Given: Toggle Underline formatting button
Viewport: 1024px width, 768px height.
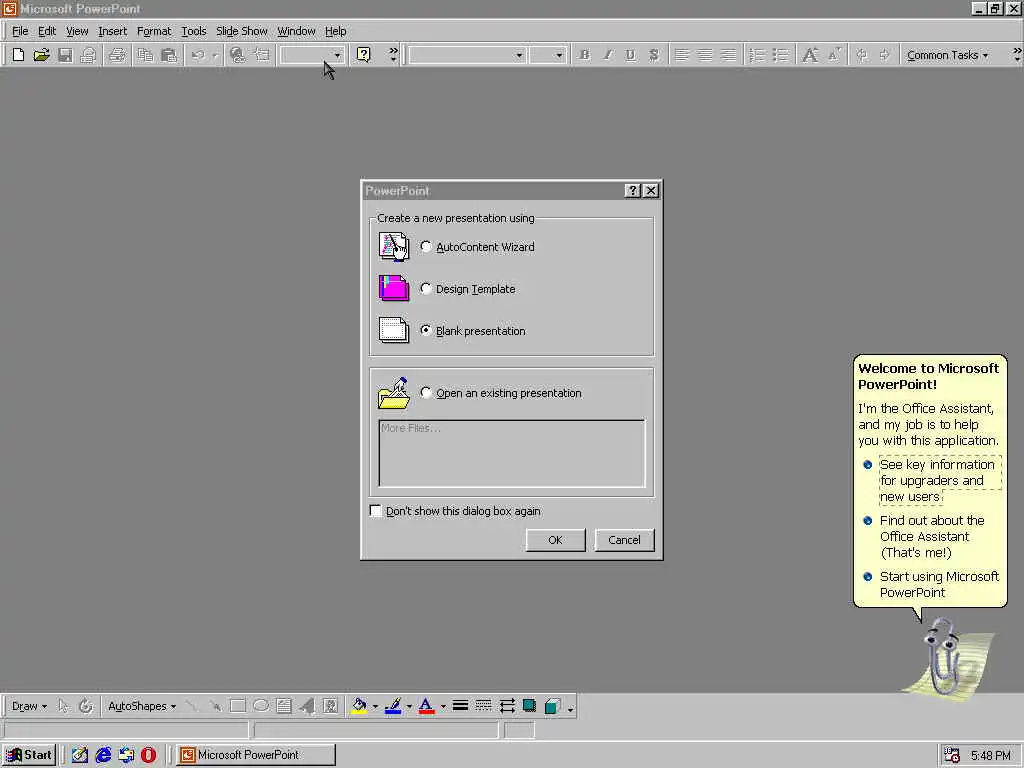Looking at the screenshot, I should pos(630,55).
